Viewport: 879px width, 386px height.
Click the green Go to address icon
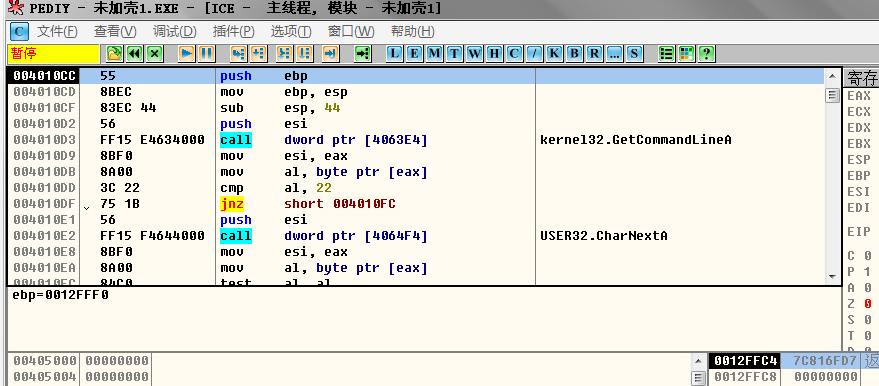pos(363,54)
